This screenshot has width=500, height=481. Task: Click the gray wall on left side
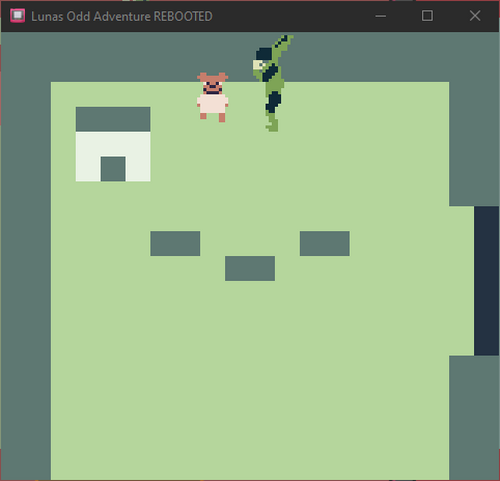tap(26, 267)
